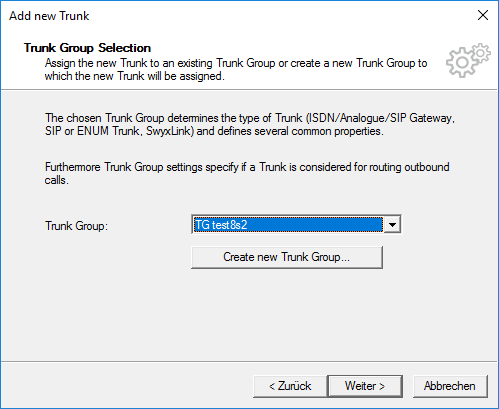Click the large gear icon in the header

(462, 63)
